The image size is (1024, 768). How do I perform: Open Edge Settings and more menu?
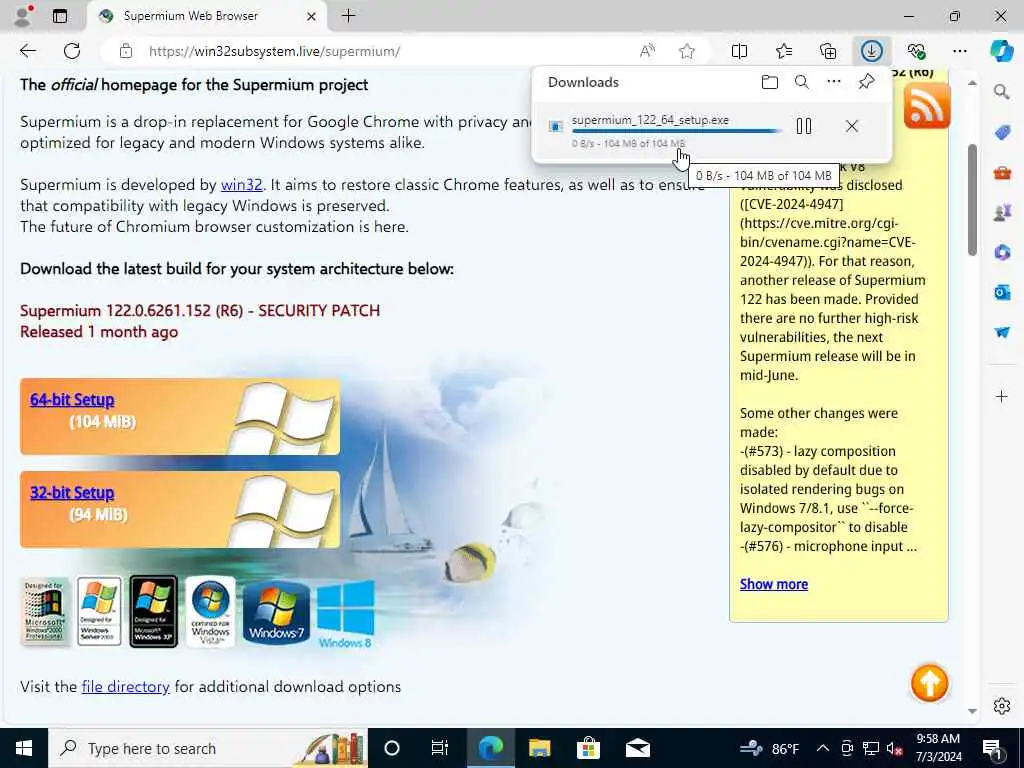point(959,51)
